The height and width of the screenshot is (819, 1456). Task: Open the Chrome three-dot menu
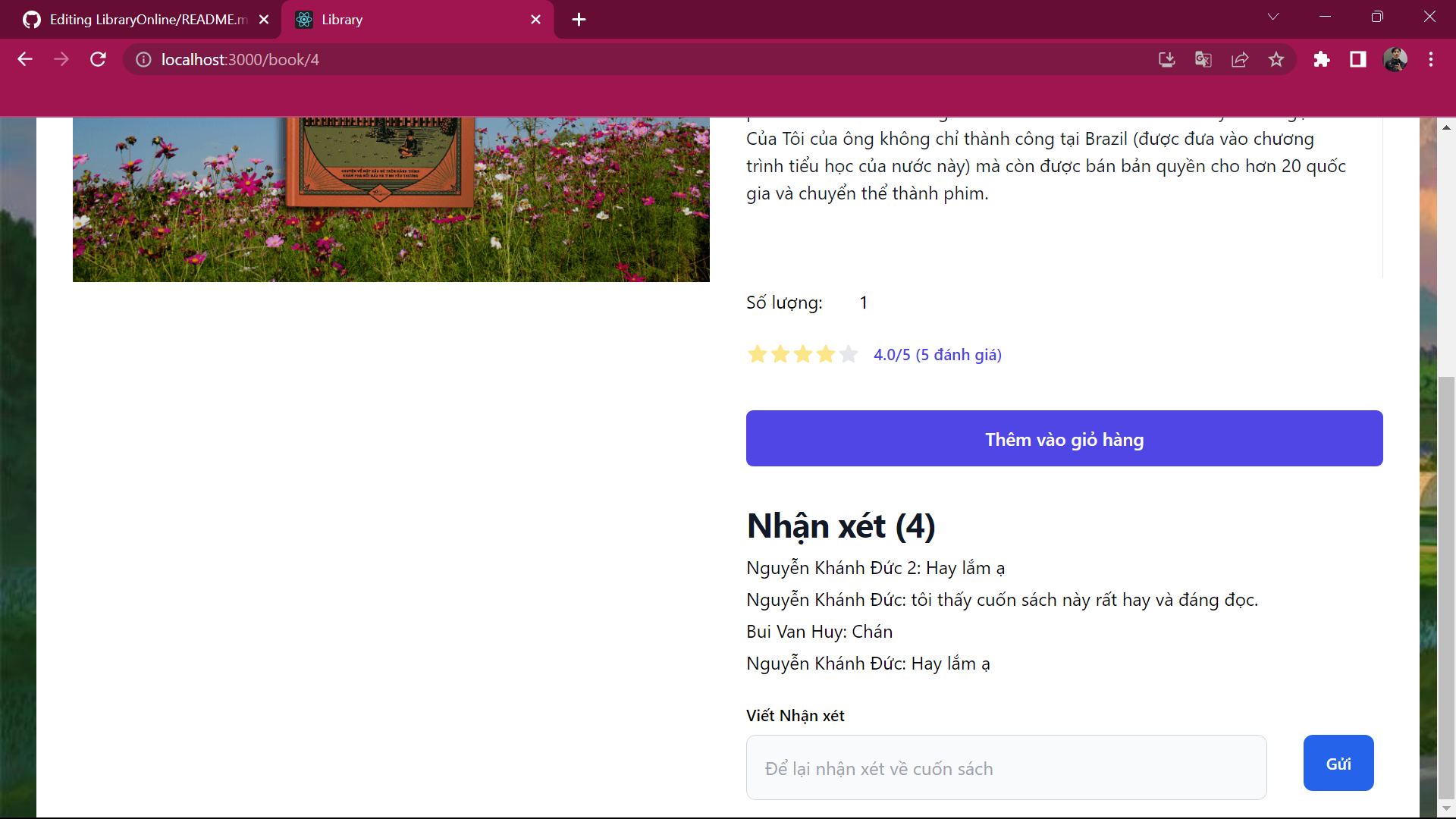(x=1432, y=59)
